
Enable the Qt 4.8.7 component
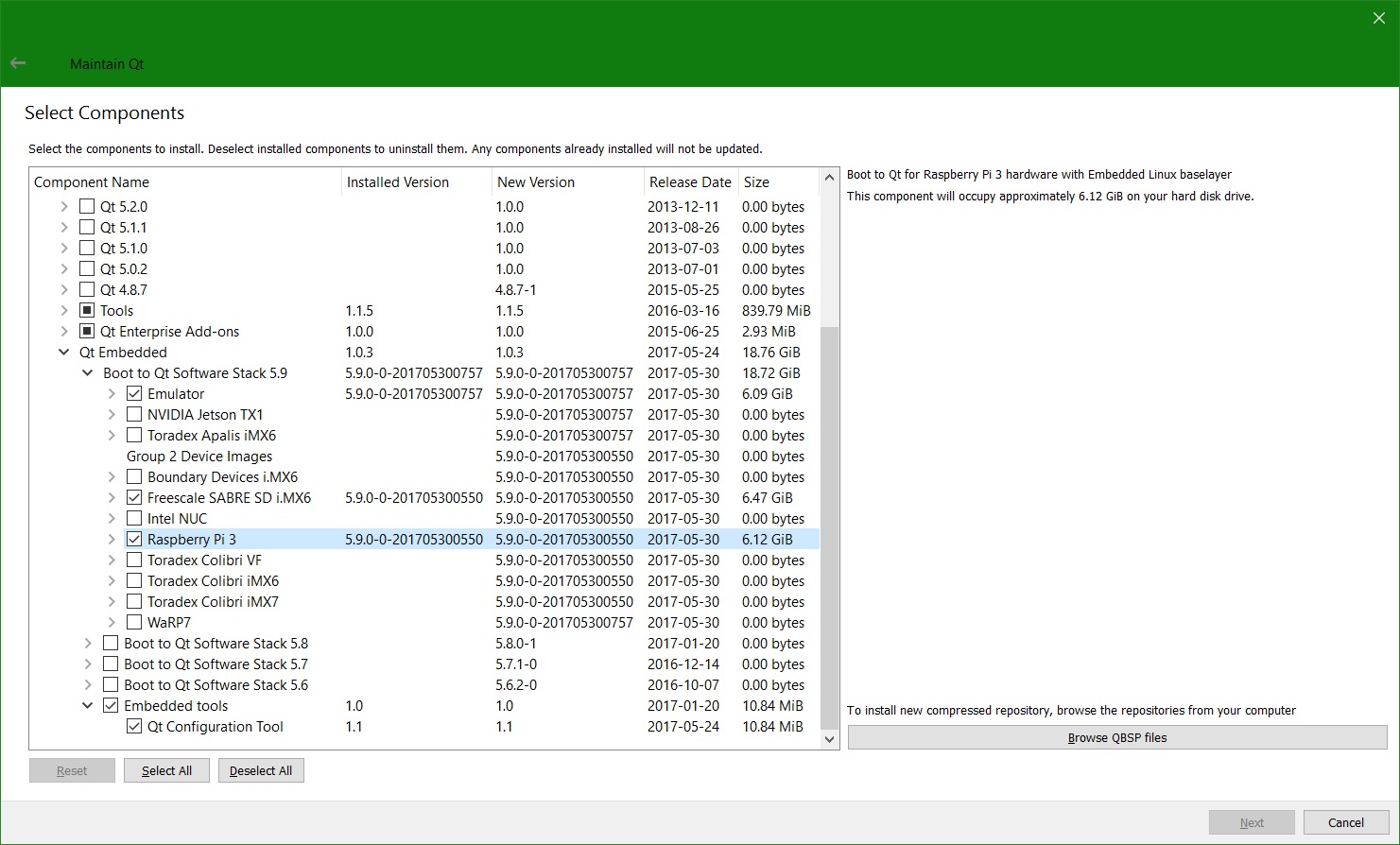click(x=87, y=289)
